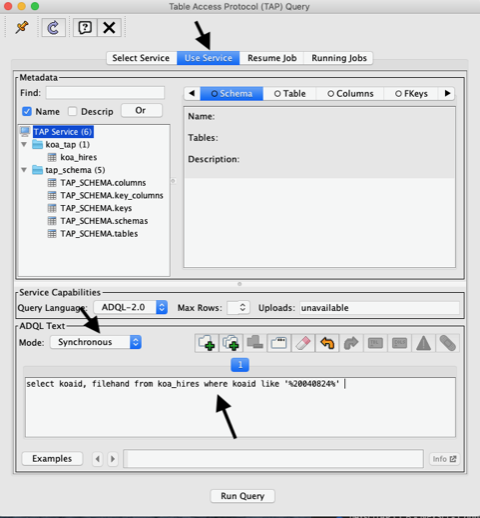Image resolution: width=480 pixels, height=518 pixels.
Task: Open the help question mark icon
Action: 85,27
